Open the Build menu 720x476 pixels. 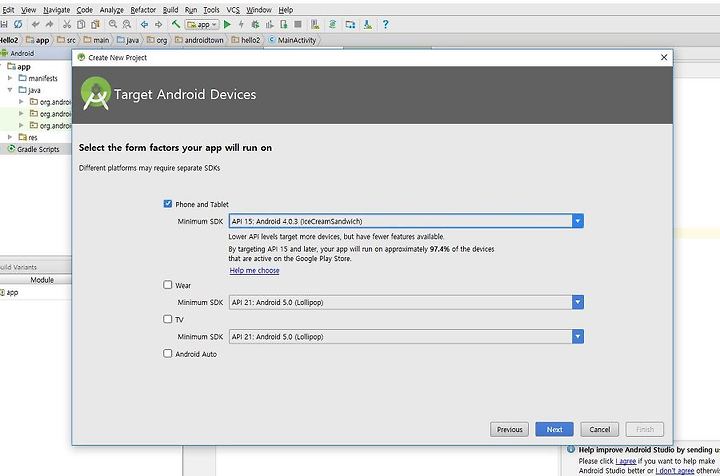(x=170, y=10)
